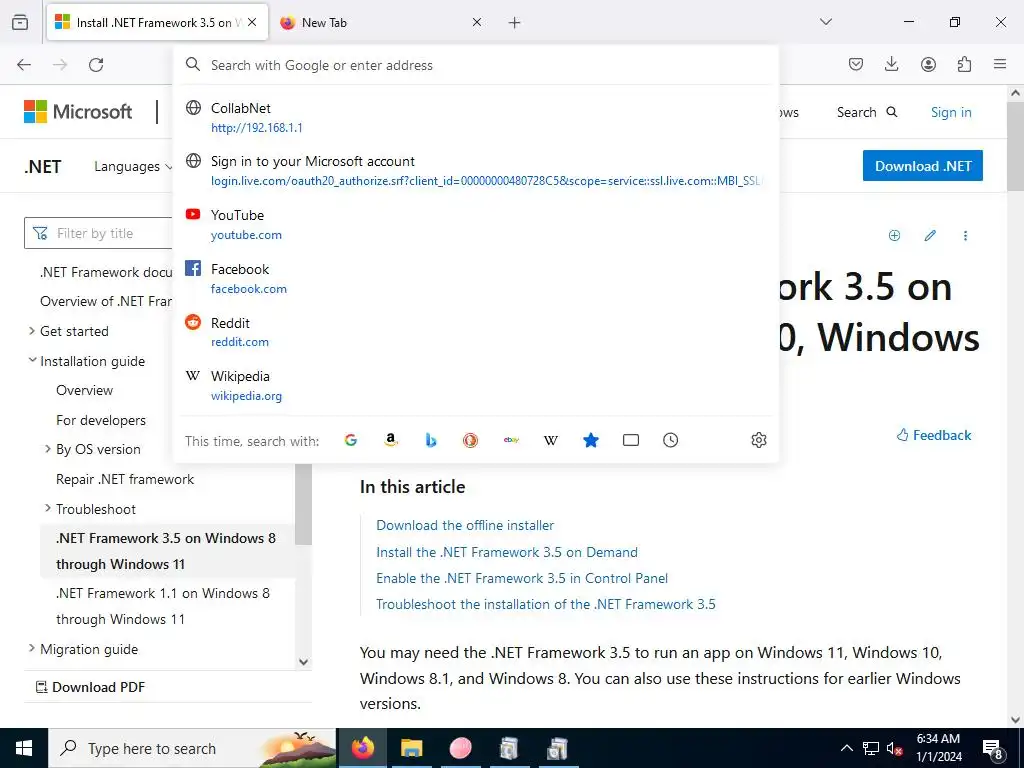Open Install the .NET Framework 3.5 on Demand link

pyautogui.click(x=507, y=552)
